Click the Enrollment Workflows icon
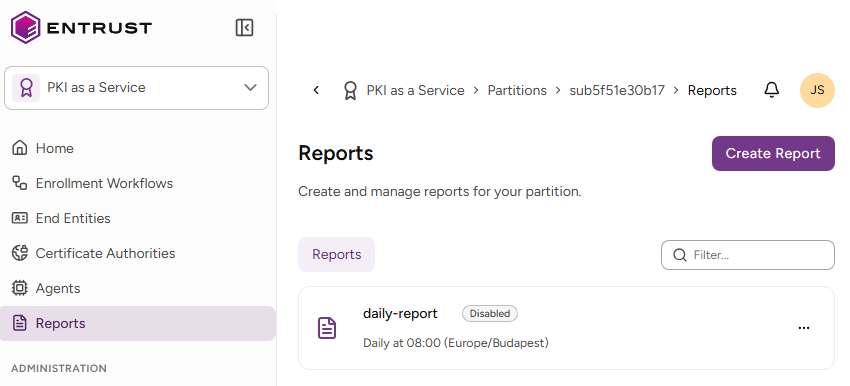850x386 pixels. 20,183
